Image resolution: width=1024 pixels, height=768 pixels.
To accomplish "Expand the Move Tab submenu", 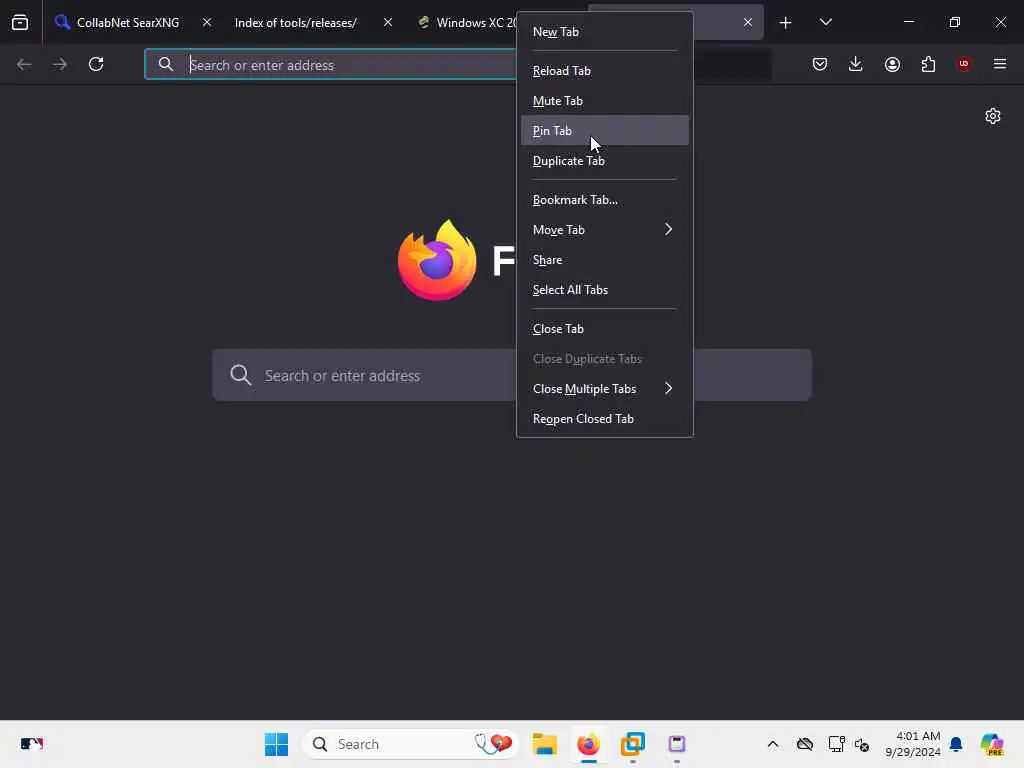I will click(605, 230).
